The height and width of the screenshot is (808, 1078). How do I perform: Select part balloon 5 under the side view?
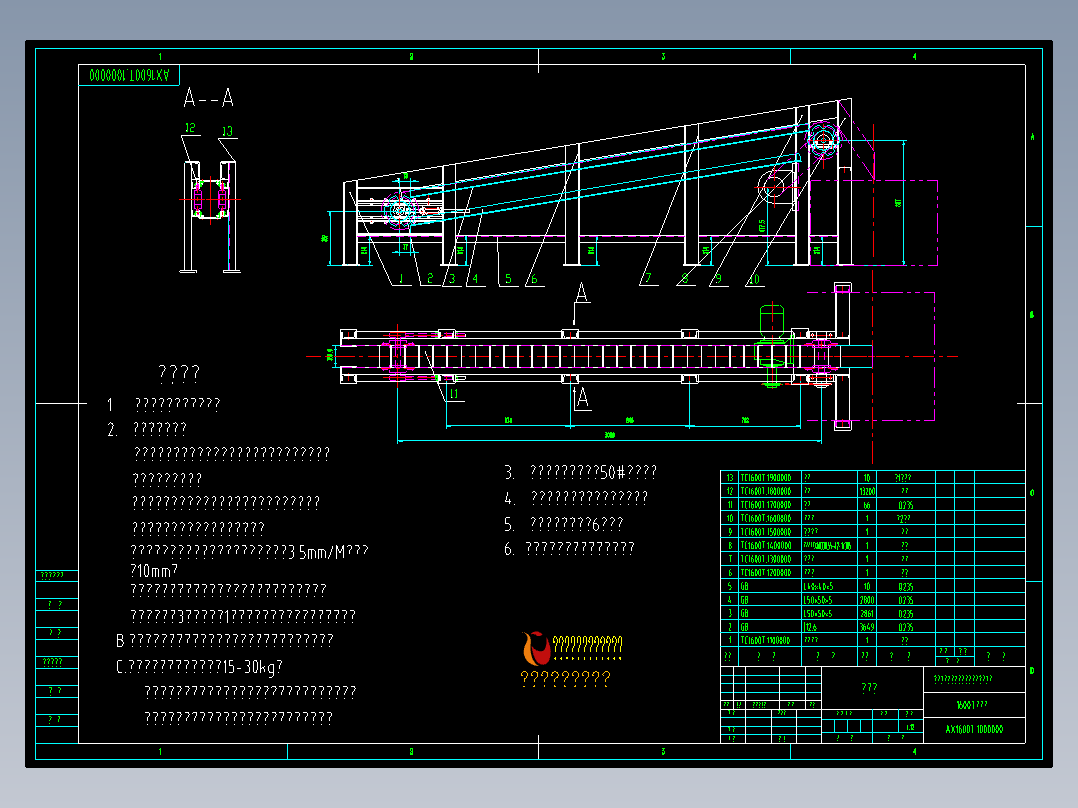(508, 279)
